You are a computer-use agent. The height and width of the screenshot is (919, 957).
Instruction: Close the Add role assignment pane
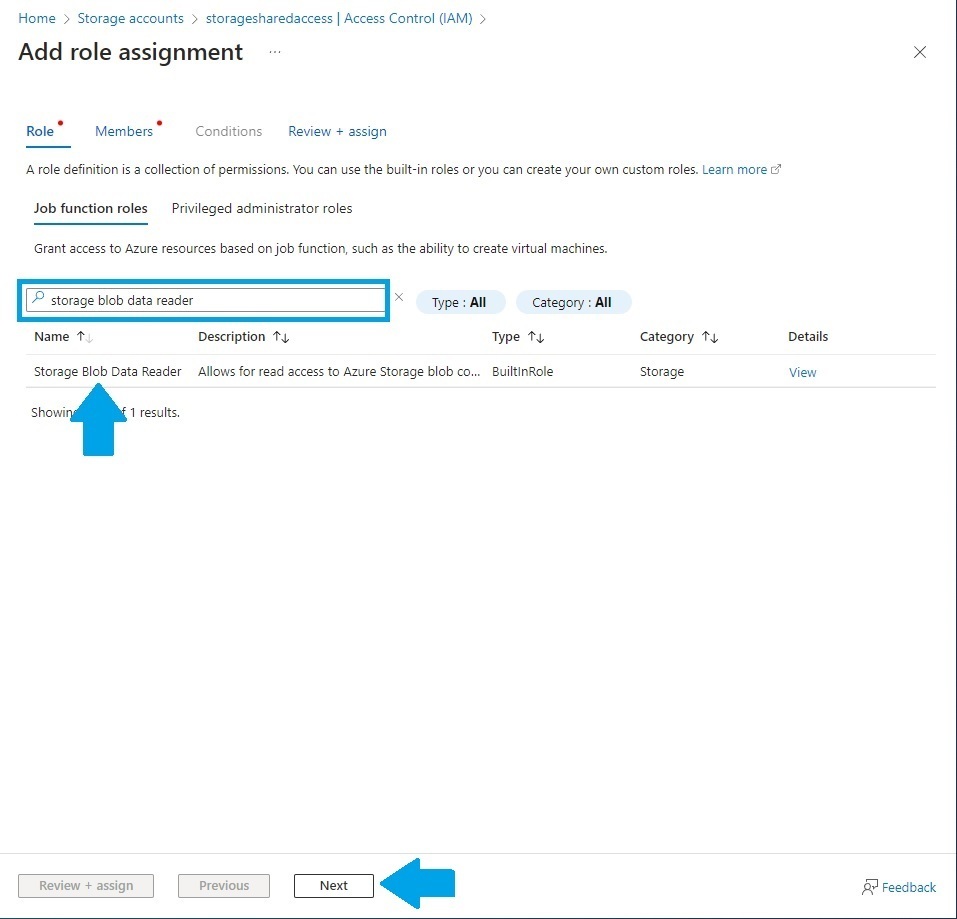(x=919, y=52)
